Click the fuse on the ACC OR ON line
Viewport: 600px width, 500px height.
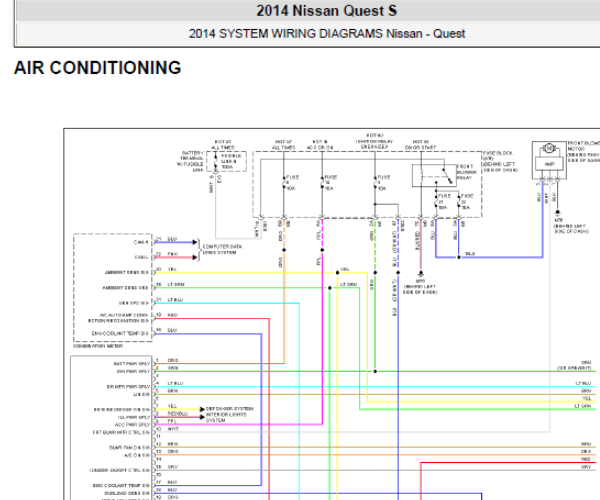click(x=322, y=183)
